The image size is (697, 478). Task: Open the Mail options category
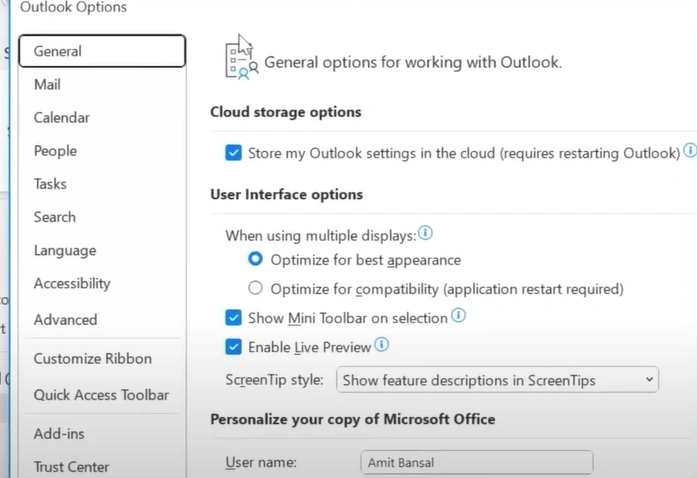47,84
